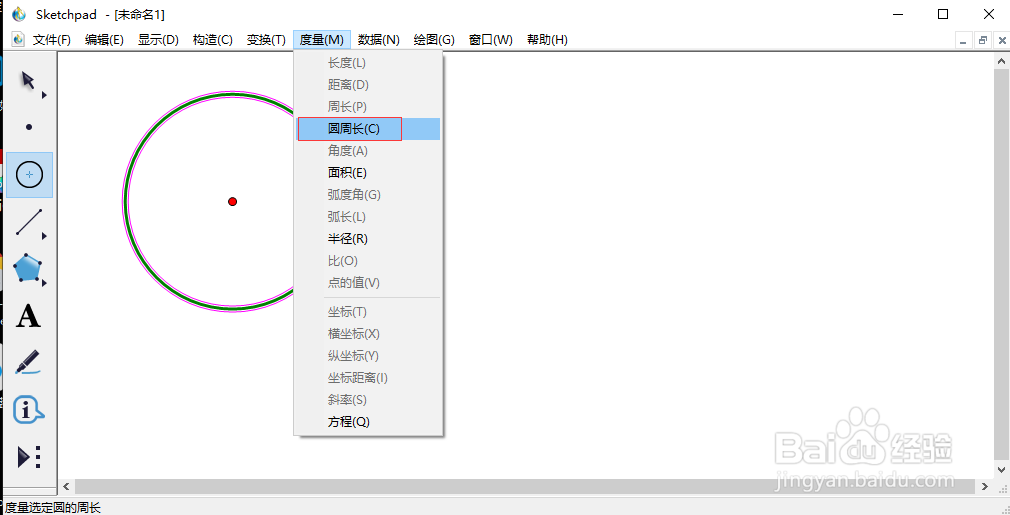Click the vertical scrollbar down arrow

[x=1002, y=470]
